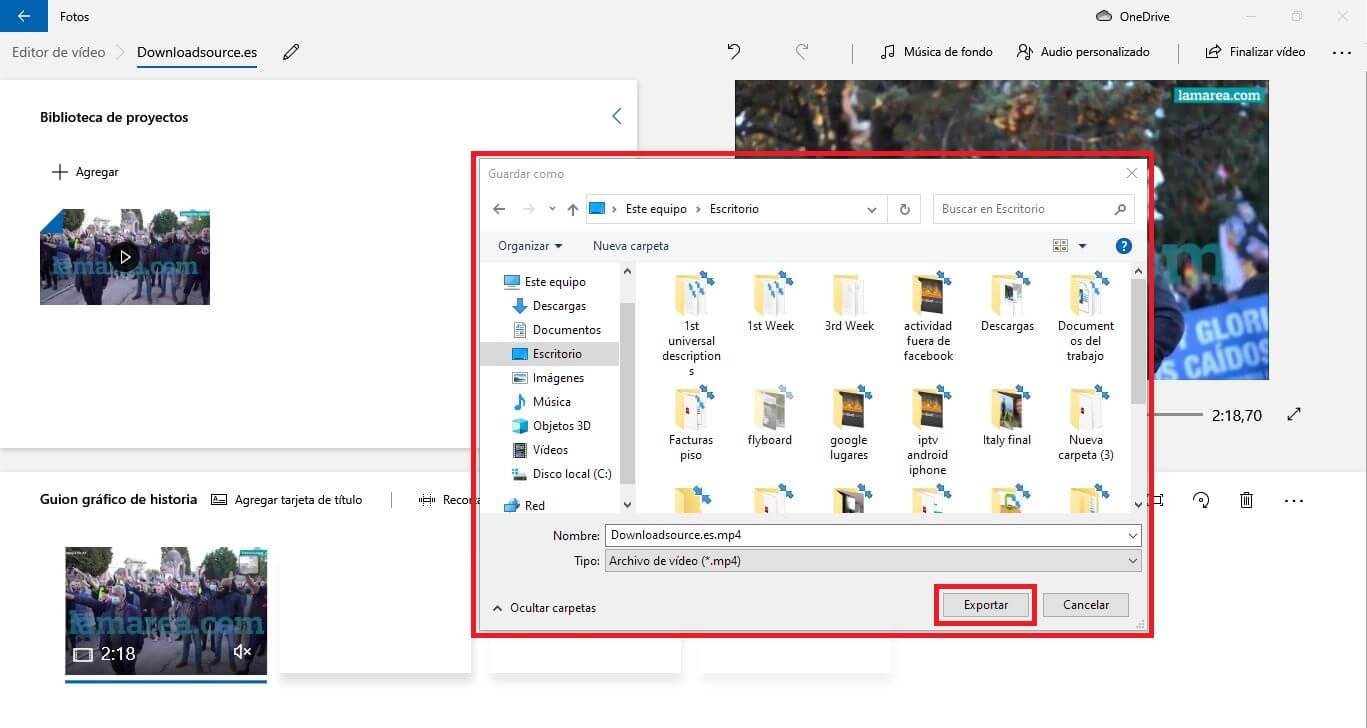Select the iptv android iphone folder
Screen dimensions: 1367x728
tap(928, 431)
